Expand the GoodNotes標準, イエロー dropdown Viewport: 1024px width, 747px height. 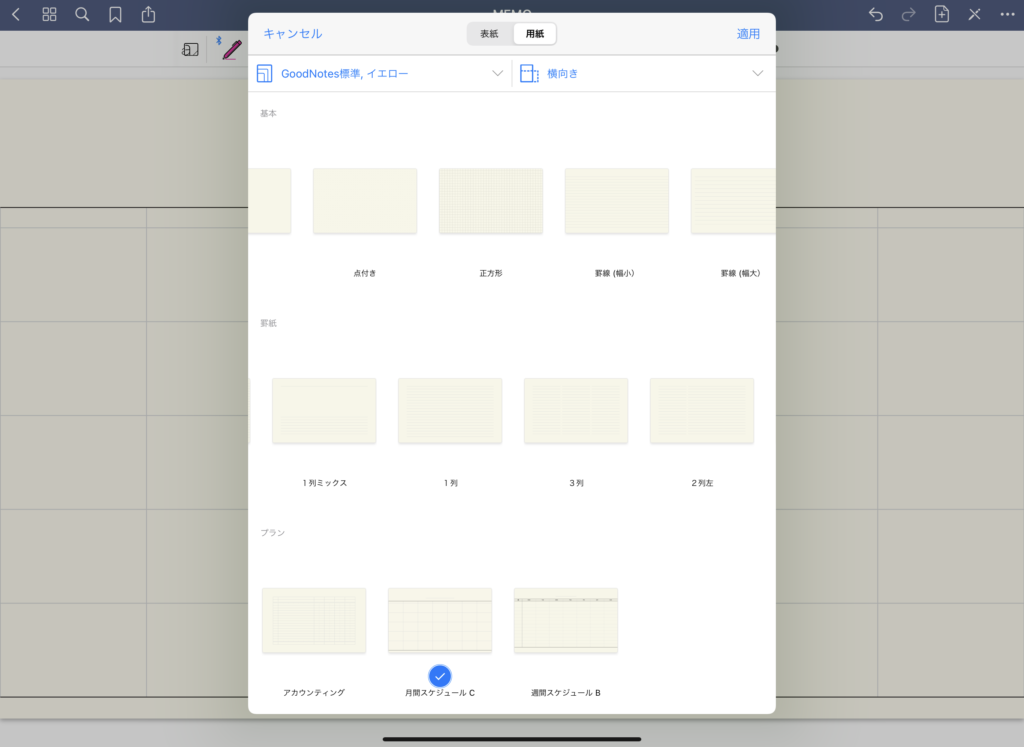(x=380, y=73)
